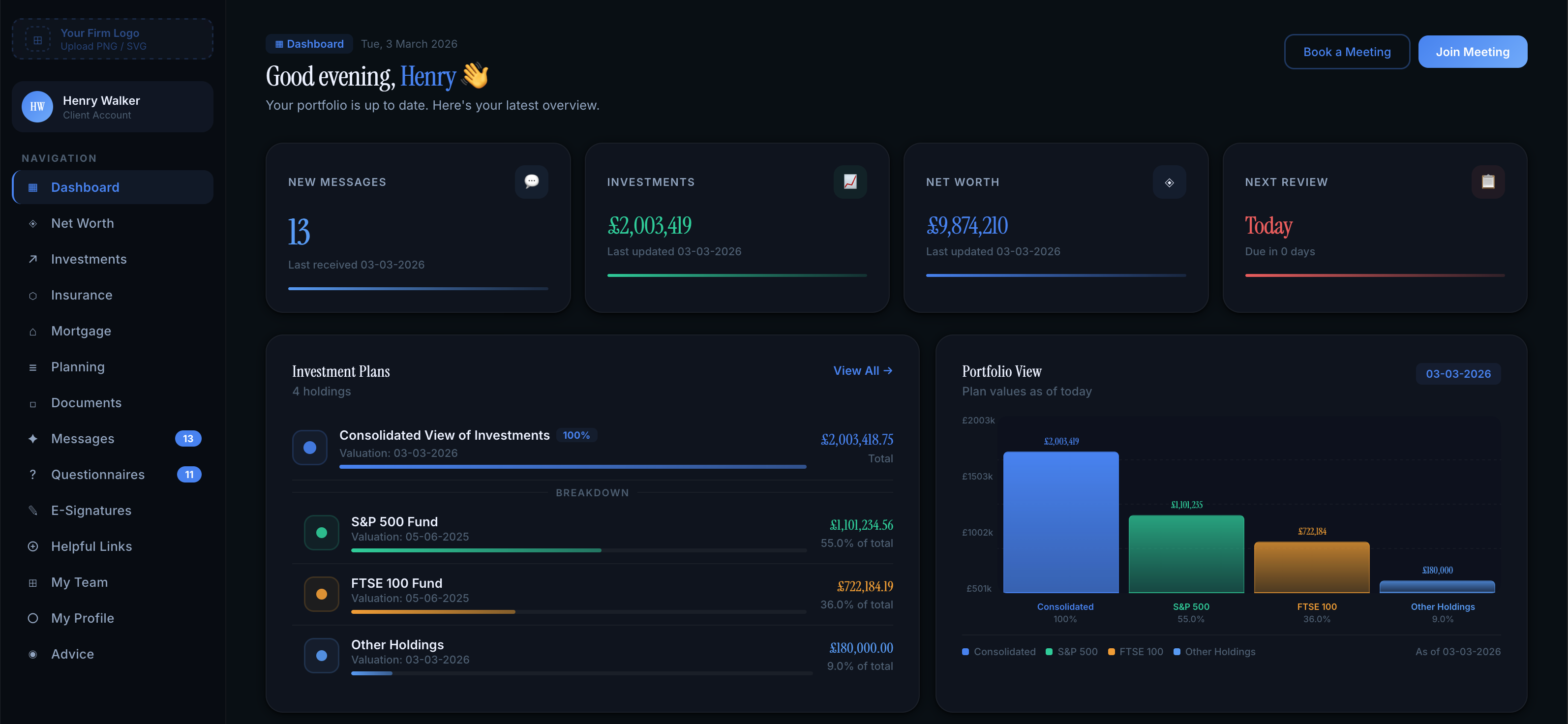Click the Other Holdings blue dot icon
This screenshot has width=1568, height=724.
[321, 656]
